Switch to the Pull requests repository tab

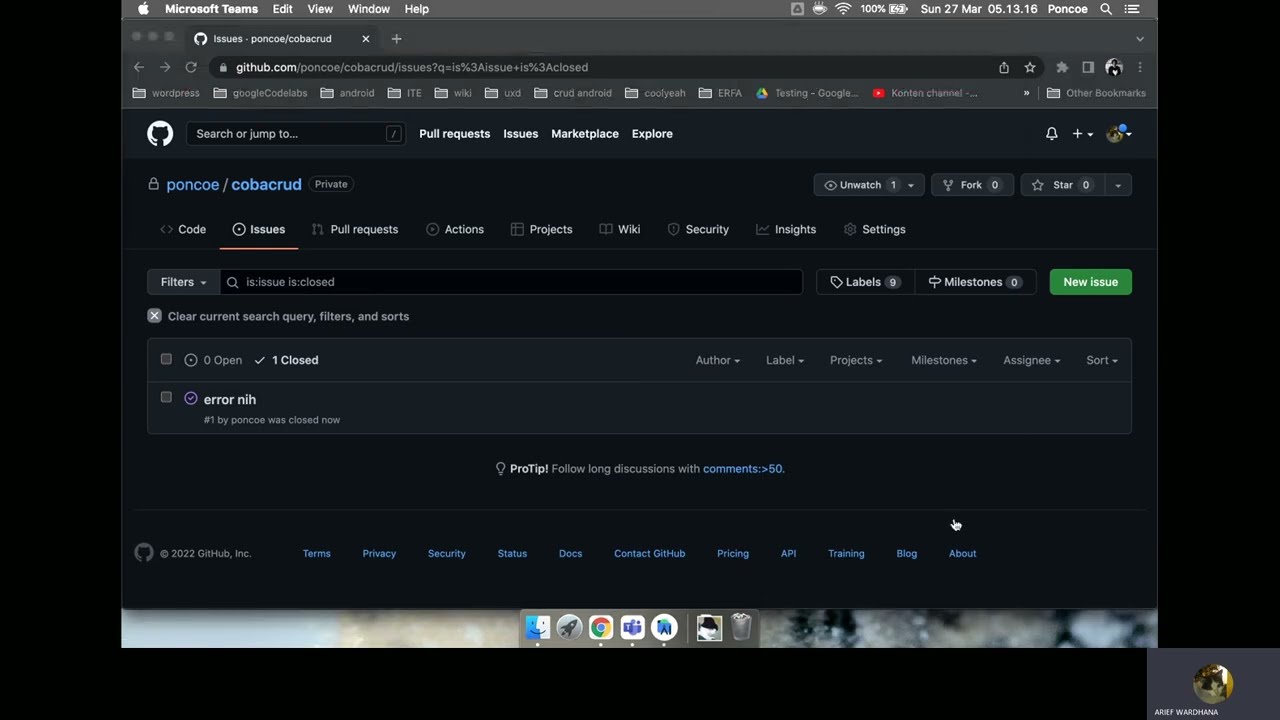pos(355,229)
